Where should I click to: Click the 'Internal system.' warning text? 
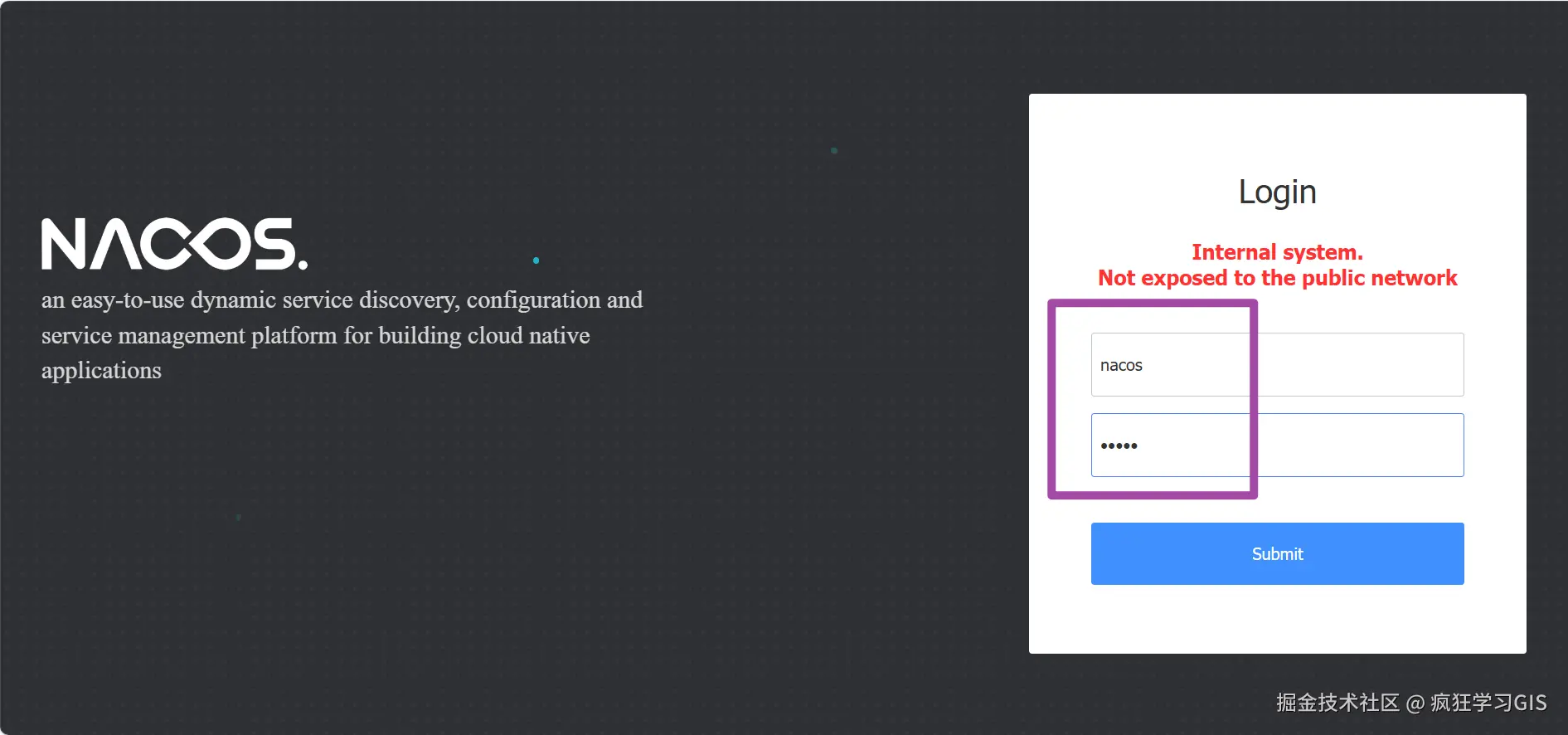(1277, 252)
